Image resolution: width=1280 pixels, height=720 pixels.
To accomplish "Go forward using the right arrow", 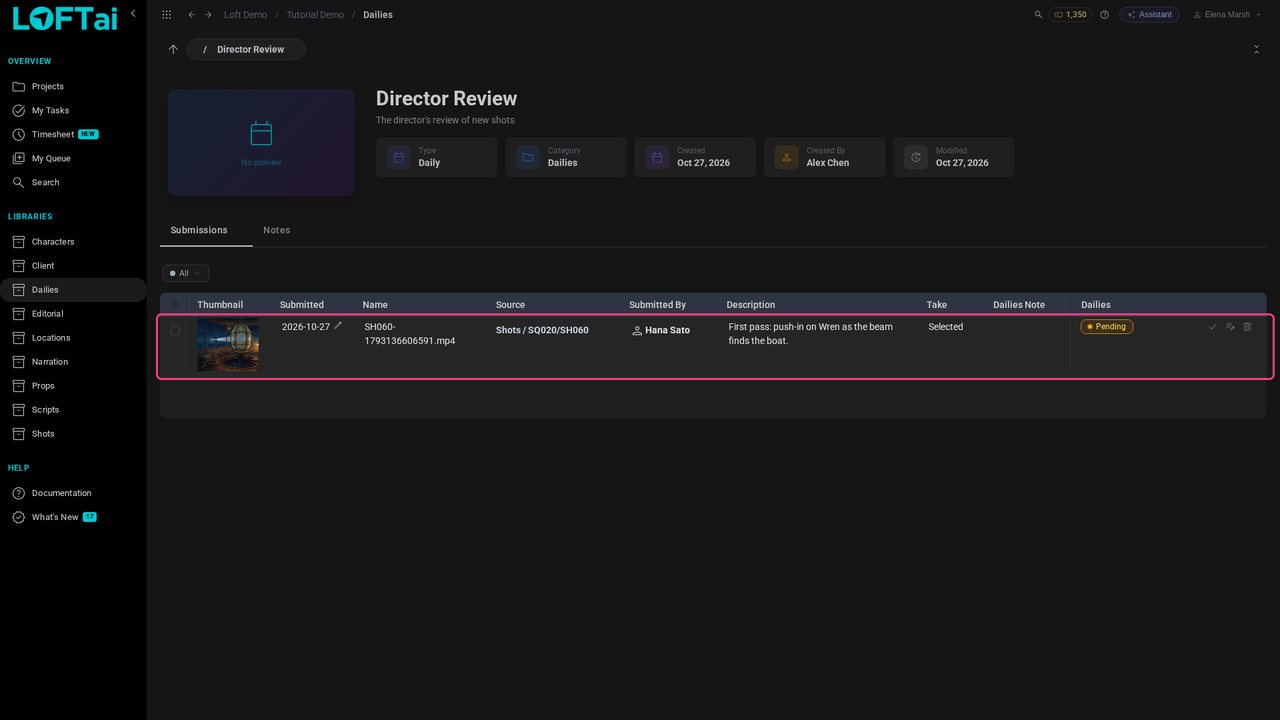I will pos(208,15).
